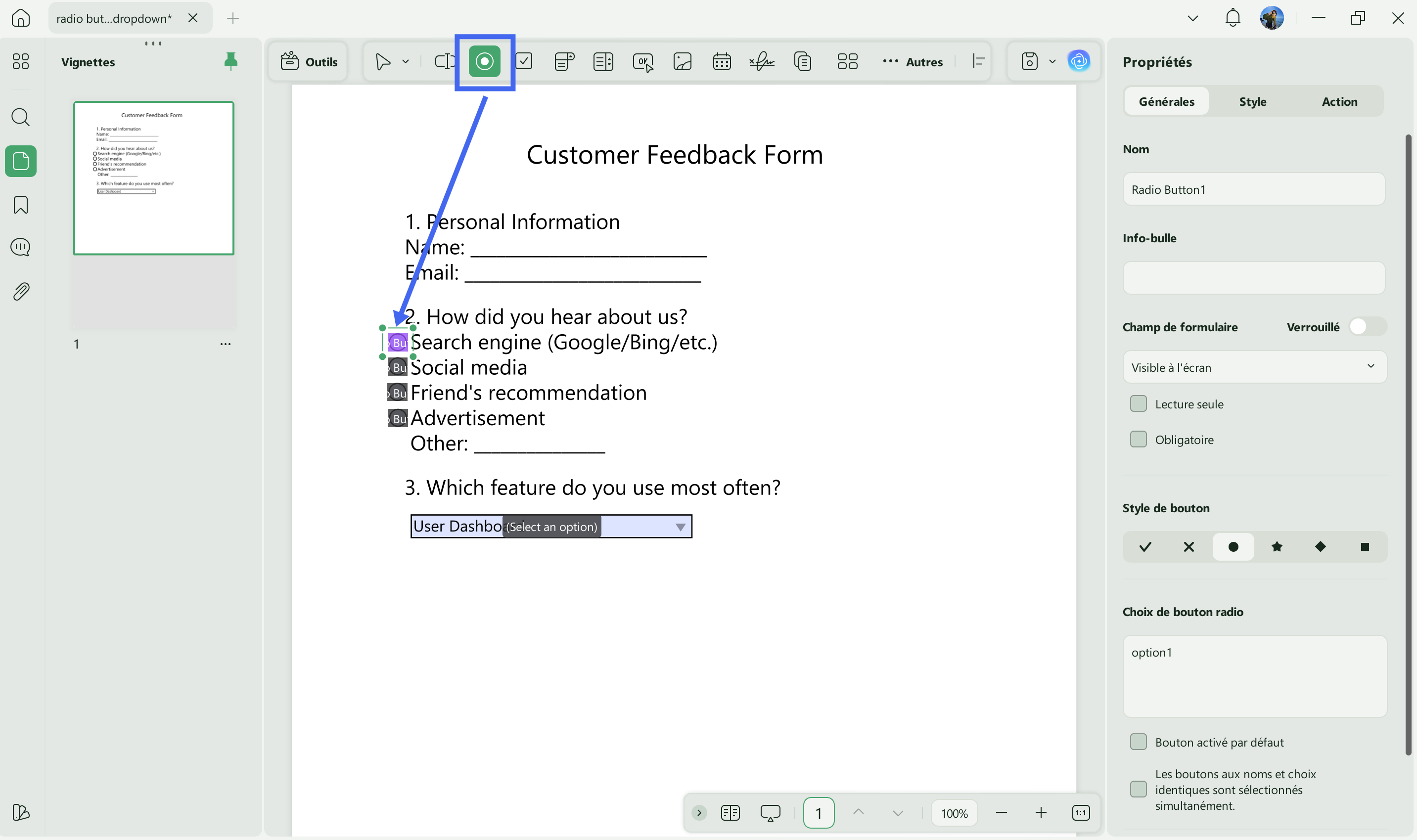Screen dimensions: 1417x840
Task: Check the Lecture seule checkbox
Action: [1138, 404]
